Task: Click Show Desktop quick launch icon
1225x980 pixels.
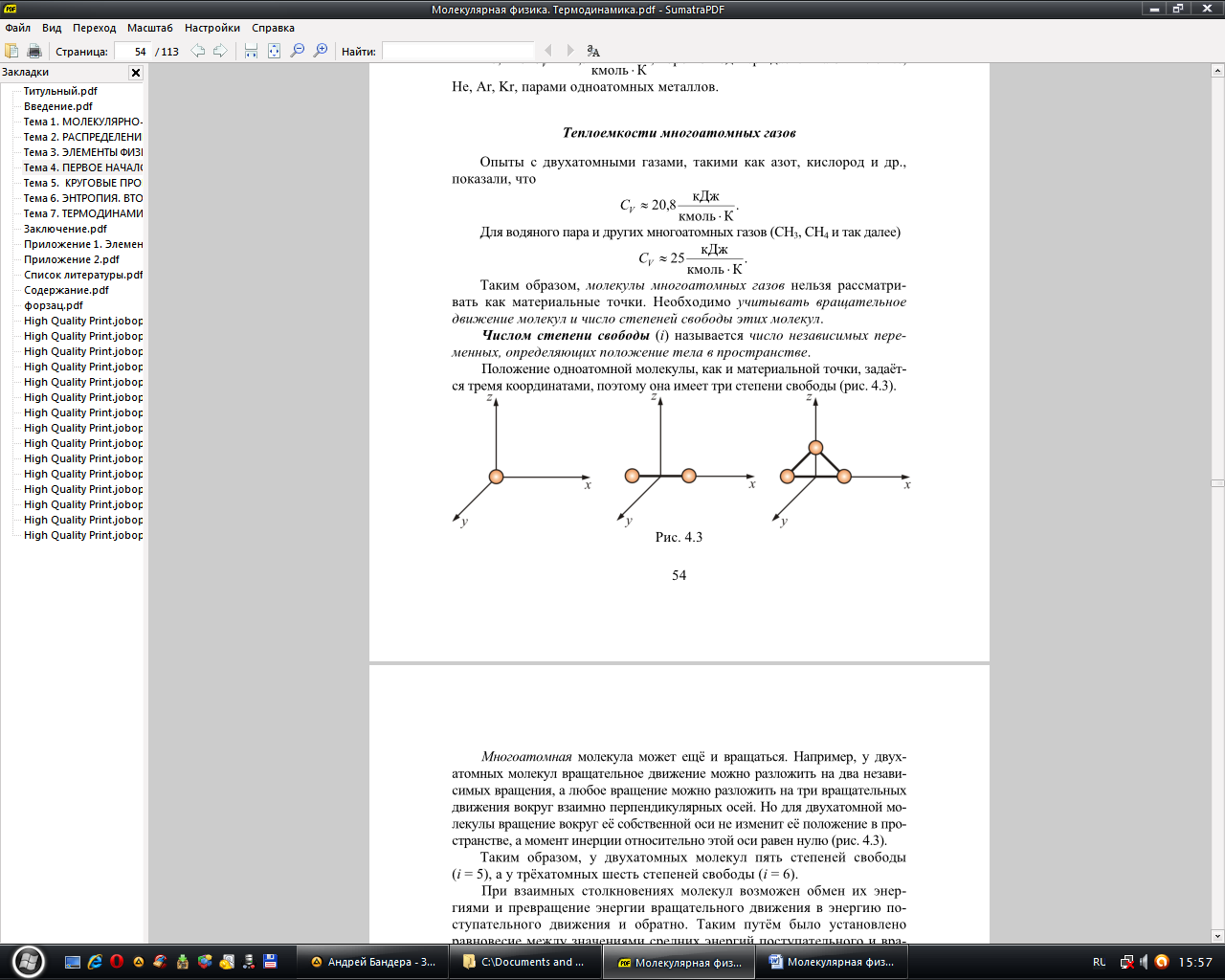Action: click(x=73, y=962)
